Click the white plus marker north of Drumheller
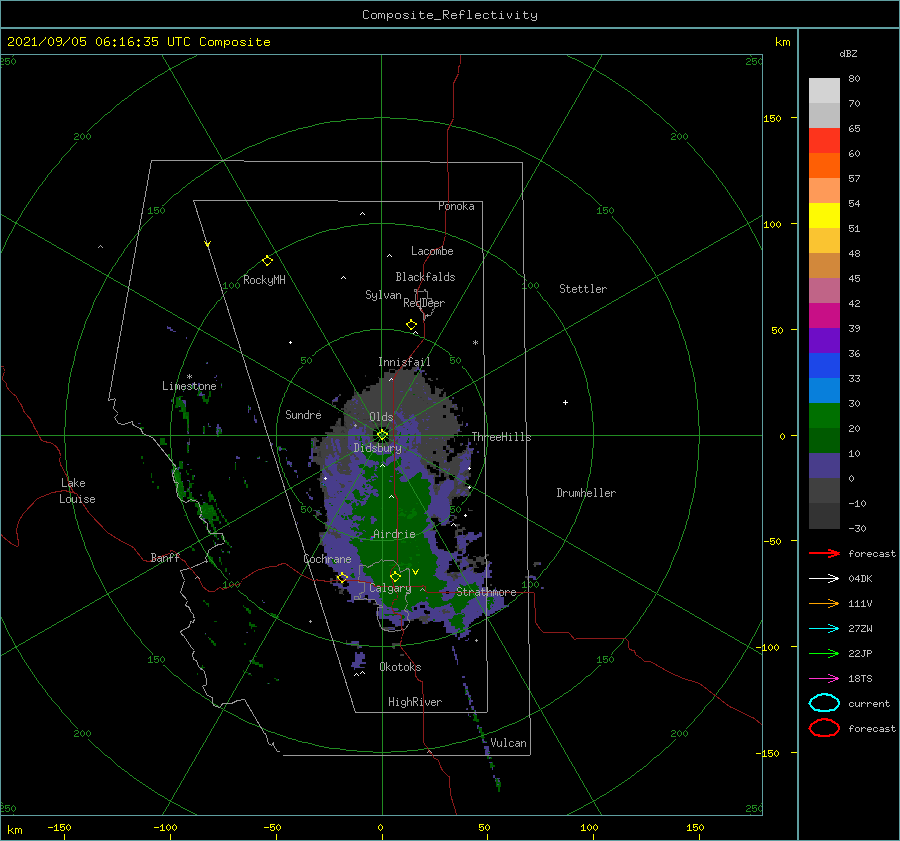The height and width of the screenshot is (841, 900). [x=565, y=402]
